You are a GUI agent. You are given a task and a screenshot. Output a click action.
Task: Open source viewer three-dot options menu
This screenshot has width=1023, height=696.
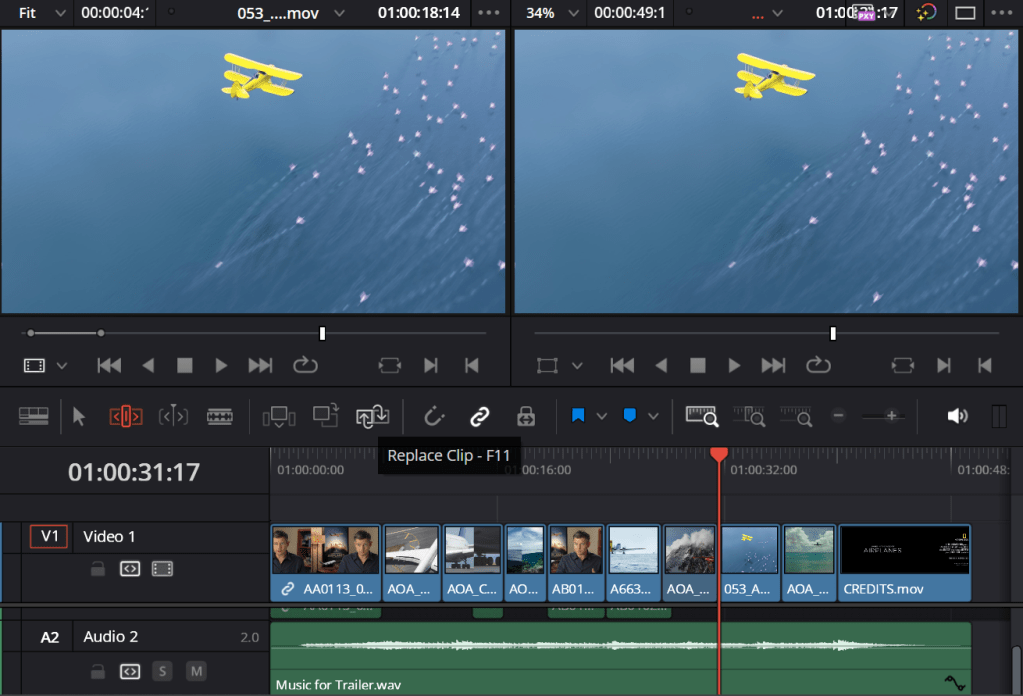(x=489, y=13)
